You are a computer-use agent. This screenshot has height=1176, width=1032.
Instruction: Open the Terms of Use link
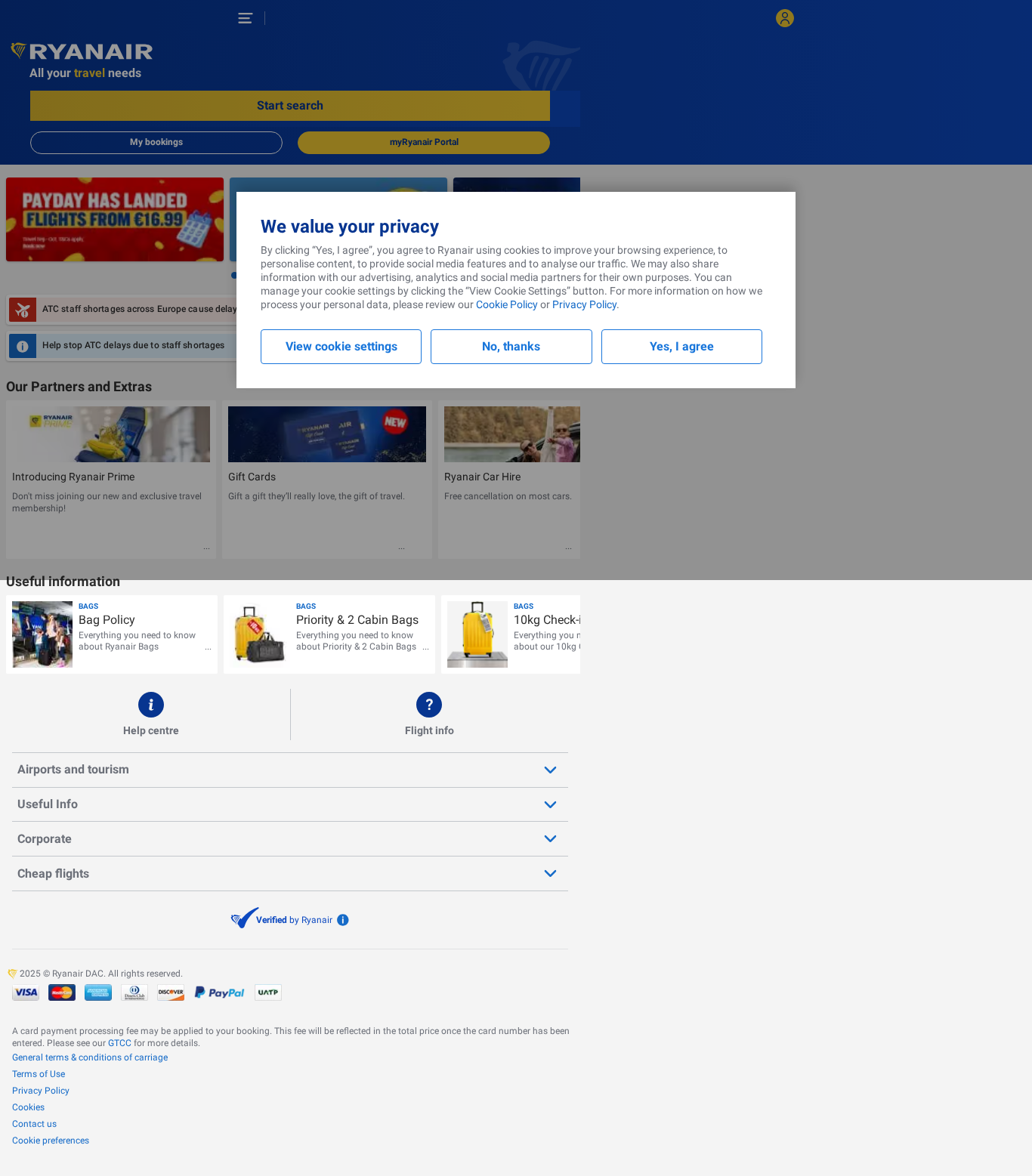pyautogui.click(x=39, y=1074)
